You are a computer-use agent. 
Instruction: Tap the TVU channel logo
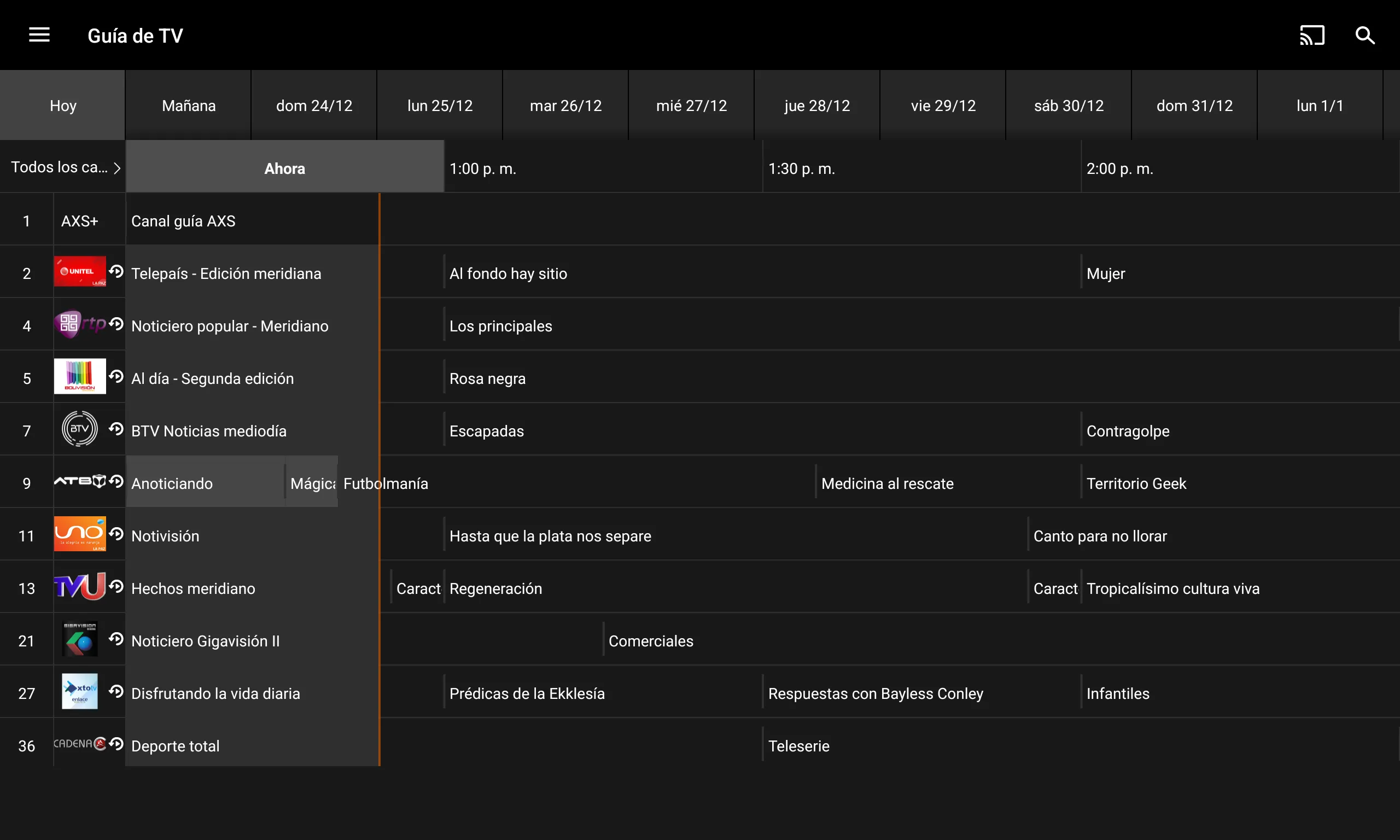tap(80, 586)
